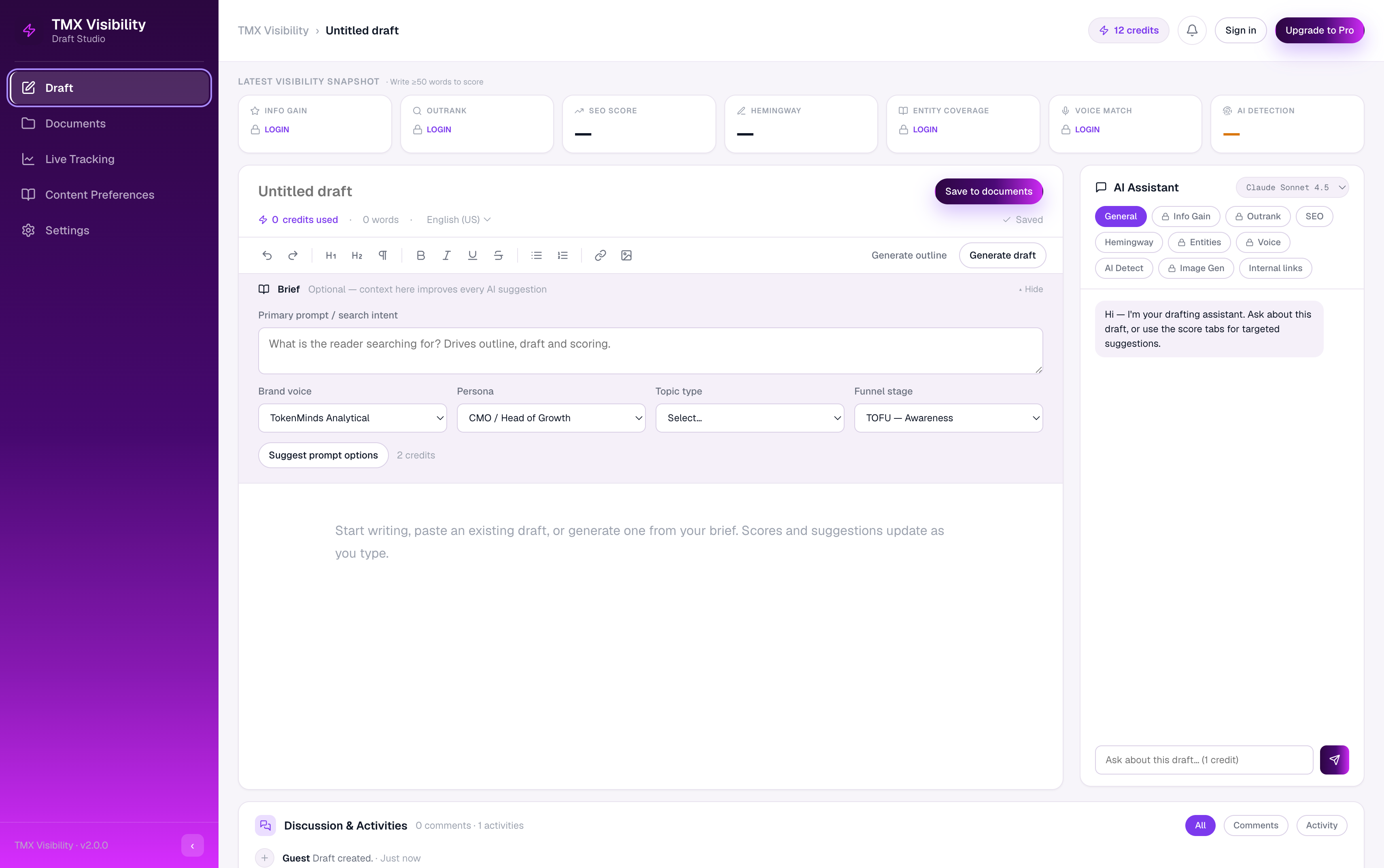The height and width of the screenshot is (868, 1384).
Task: Click Save to documents button
Action: pyautogui.click(x=989, y=191)
